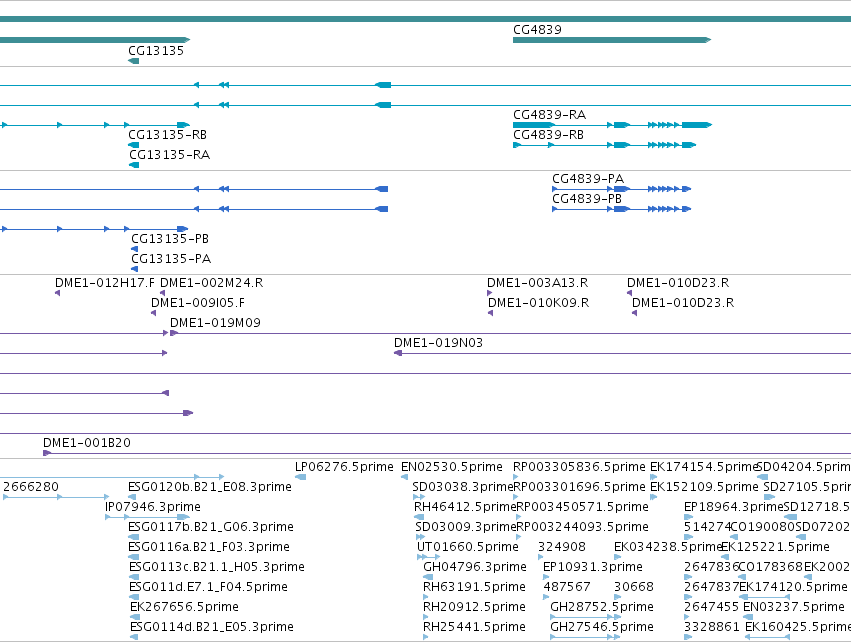Select EST LP06276.5prime label
Screen dimensions: 851x642
pos(344,467)
